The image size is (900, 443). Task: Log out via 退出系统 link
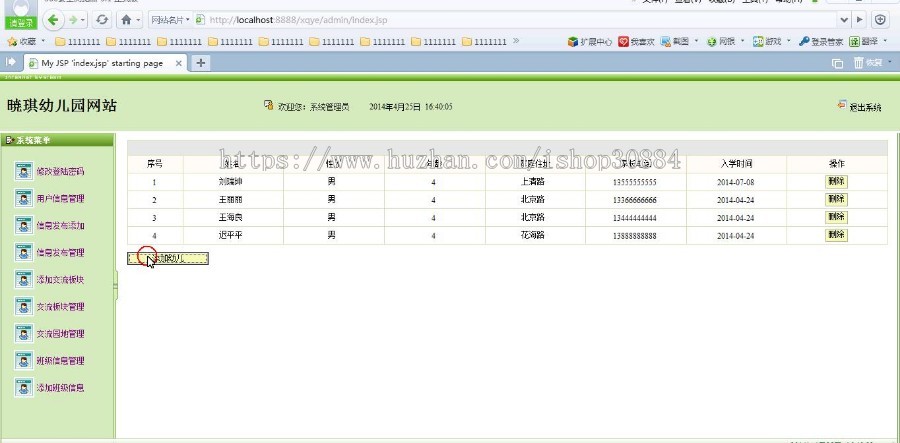(864, 107)
